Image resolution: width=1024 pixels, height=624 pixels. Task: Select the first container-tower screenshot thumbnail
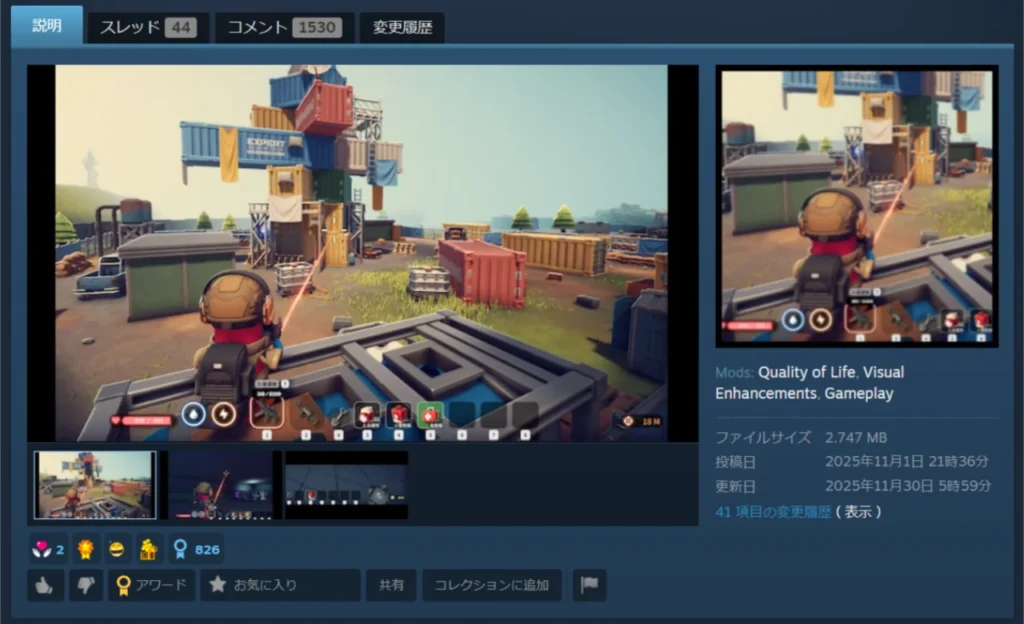click(x=95, y=485)
